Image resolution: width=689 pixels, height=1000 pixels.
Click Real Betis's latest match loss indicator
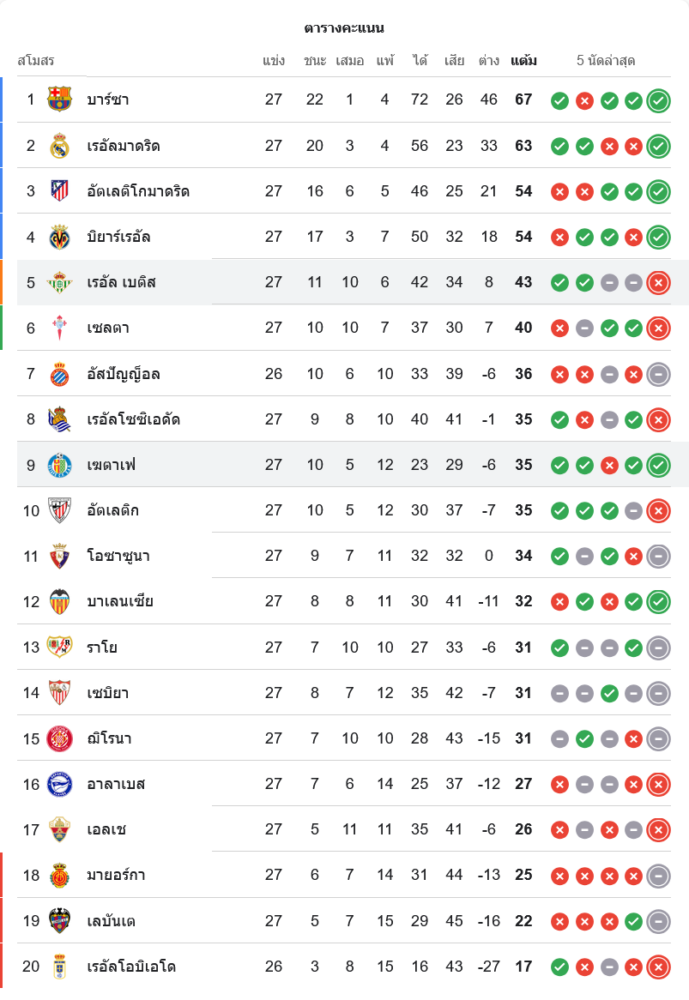[658, 283]
